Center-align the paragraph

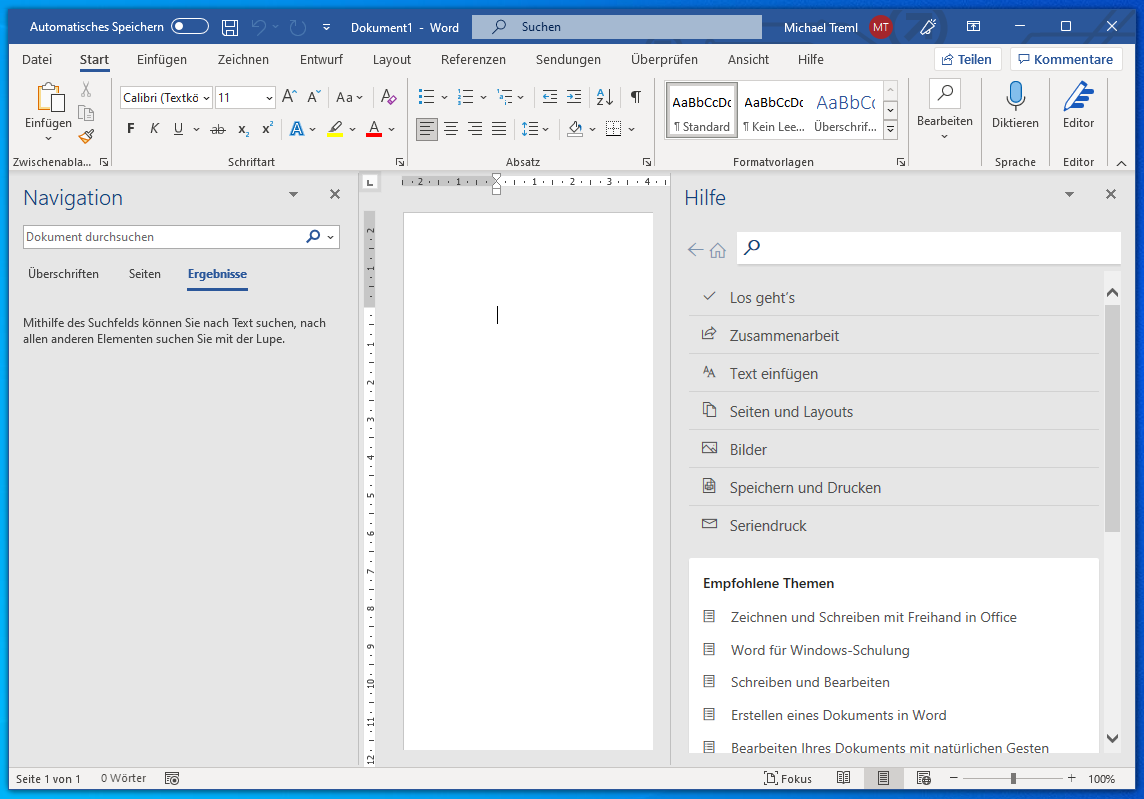click(451, 129)
